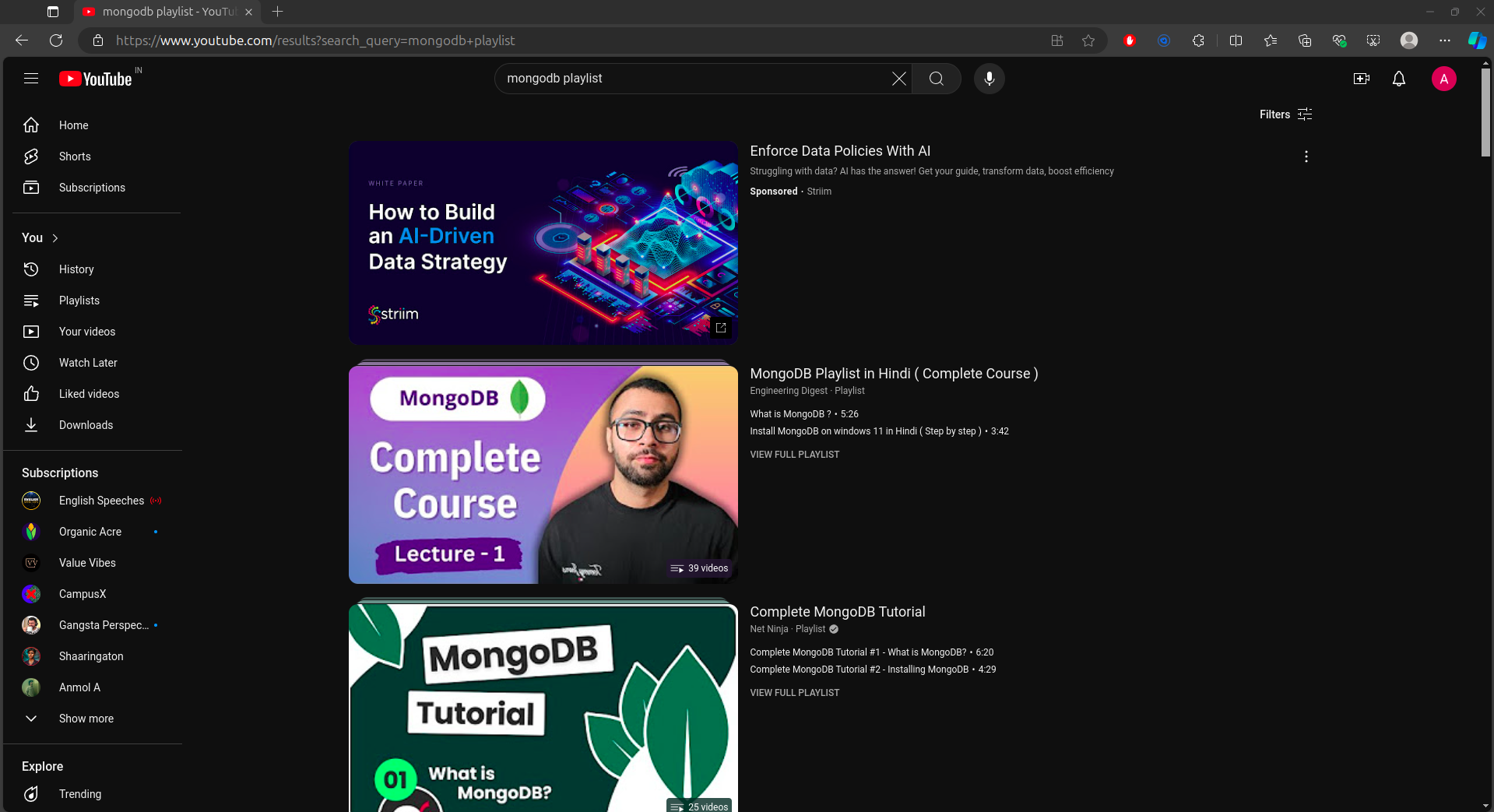Open Watch Later from the sidebar

31,362
